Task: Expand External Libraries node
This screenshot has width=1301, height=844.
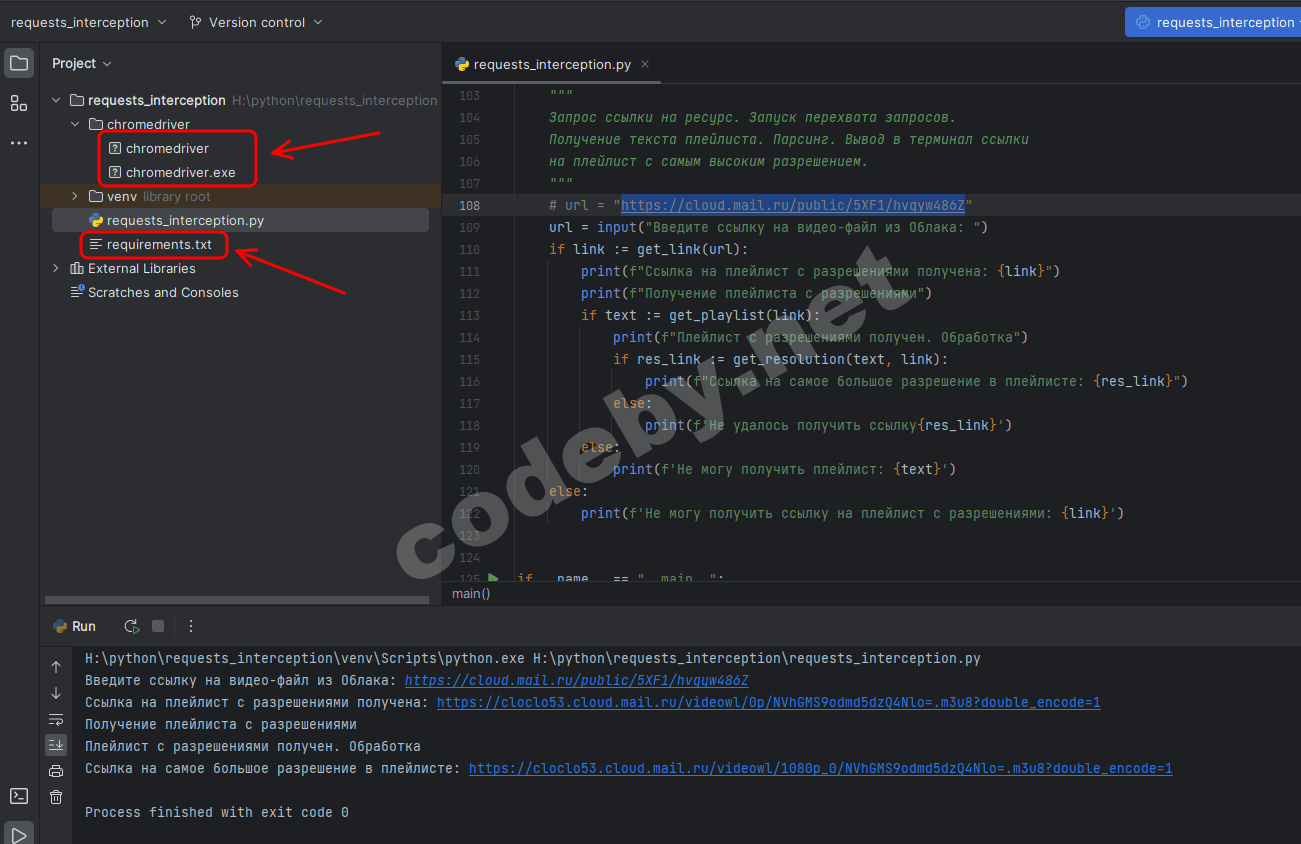Action: [x=56, y=268]
